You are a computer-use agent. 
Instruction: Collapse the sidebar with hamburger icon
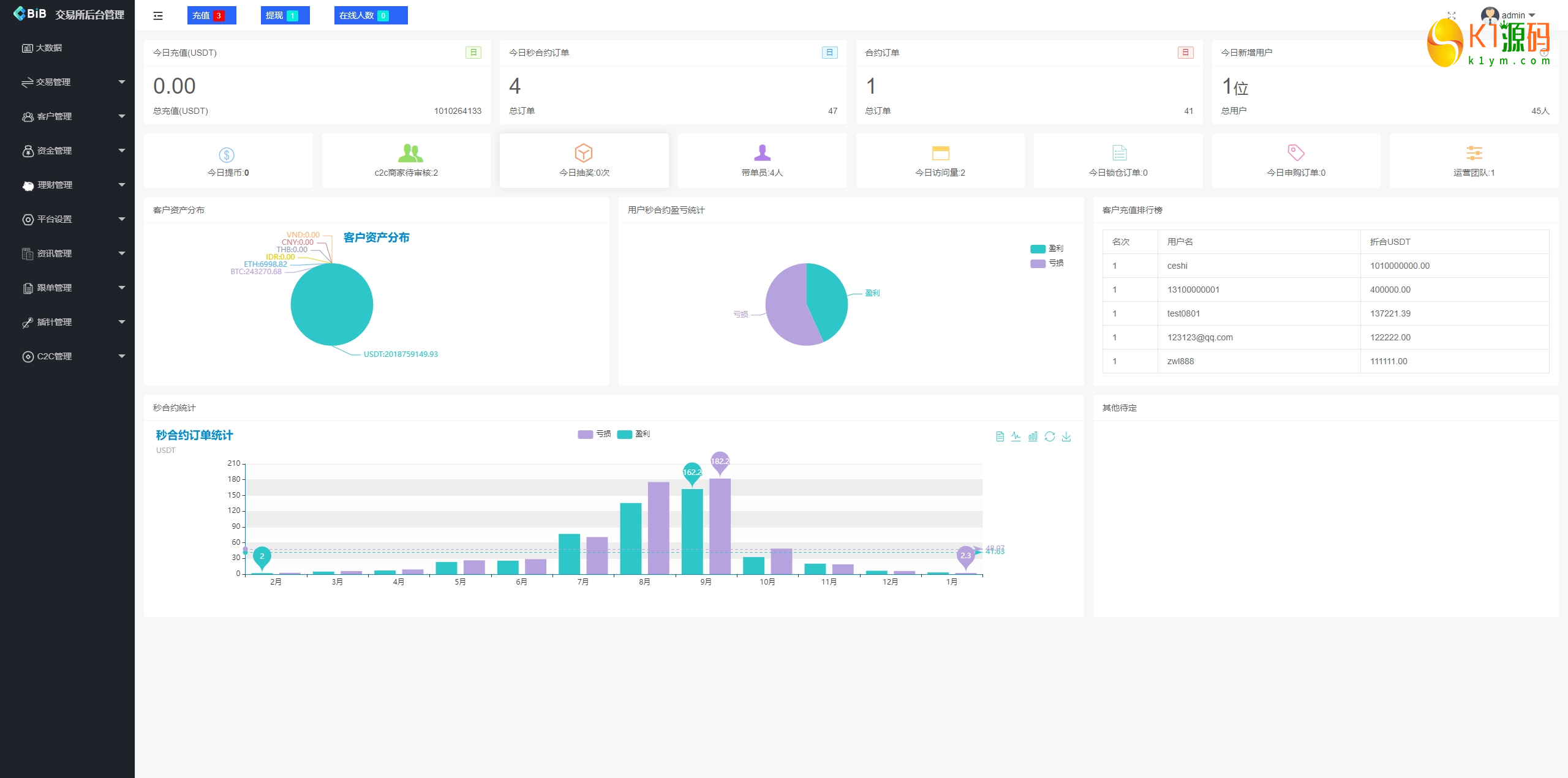click(158, 16)
